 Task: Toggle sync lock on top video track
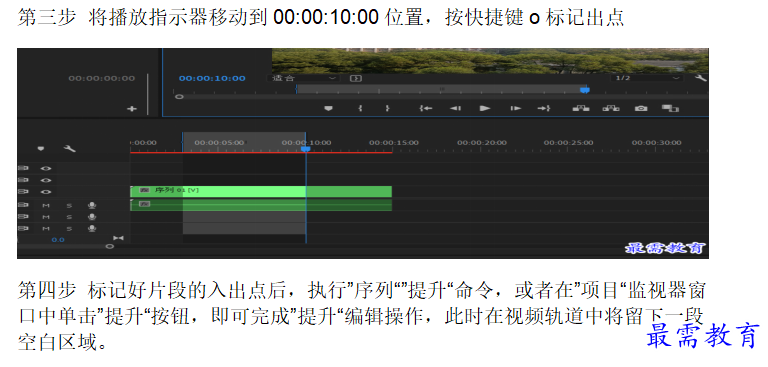(x=23, y=168)
